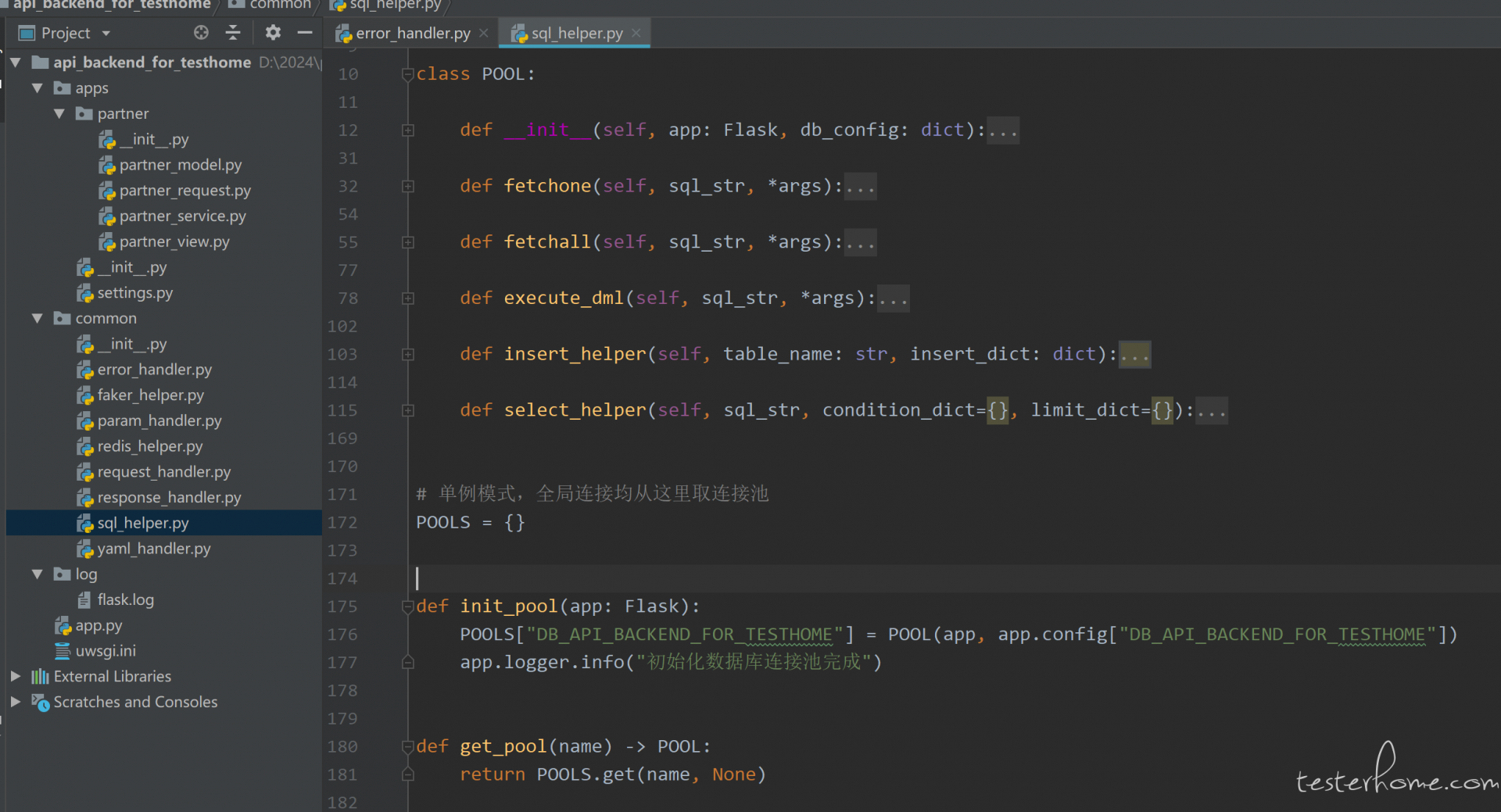
Task: Open flask.log file
Action: pyautogui.click(x=126, y=599)
